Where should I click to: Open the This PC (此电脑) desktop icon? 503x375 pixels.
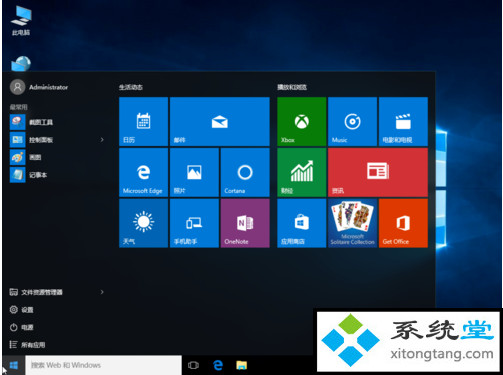point(21,20)
